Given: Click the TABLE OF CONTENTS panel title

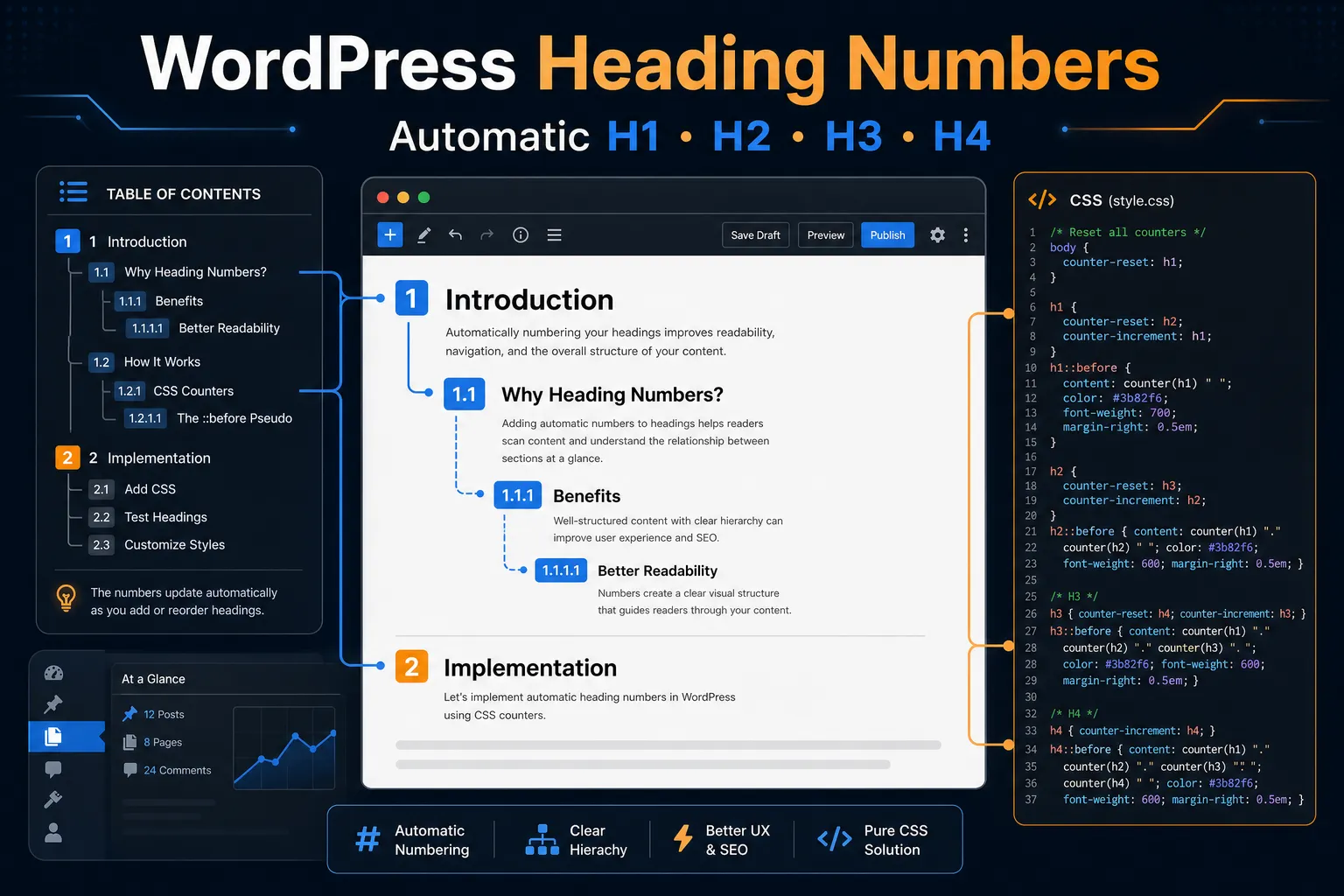Looking at the screenshot, I should (184, 193).
